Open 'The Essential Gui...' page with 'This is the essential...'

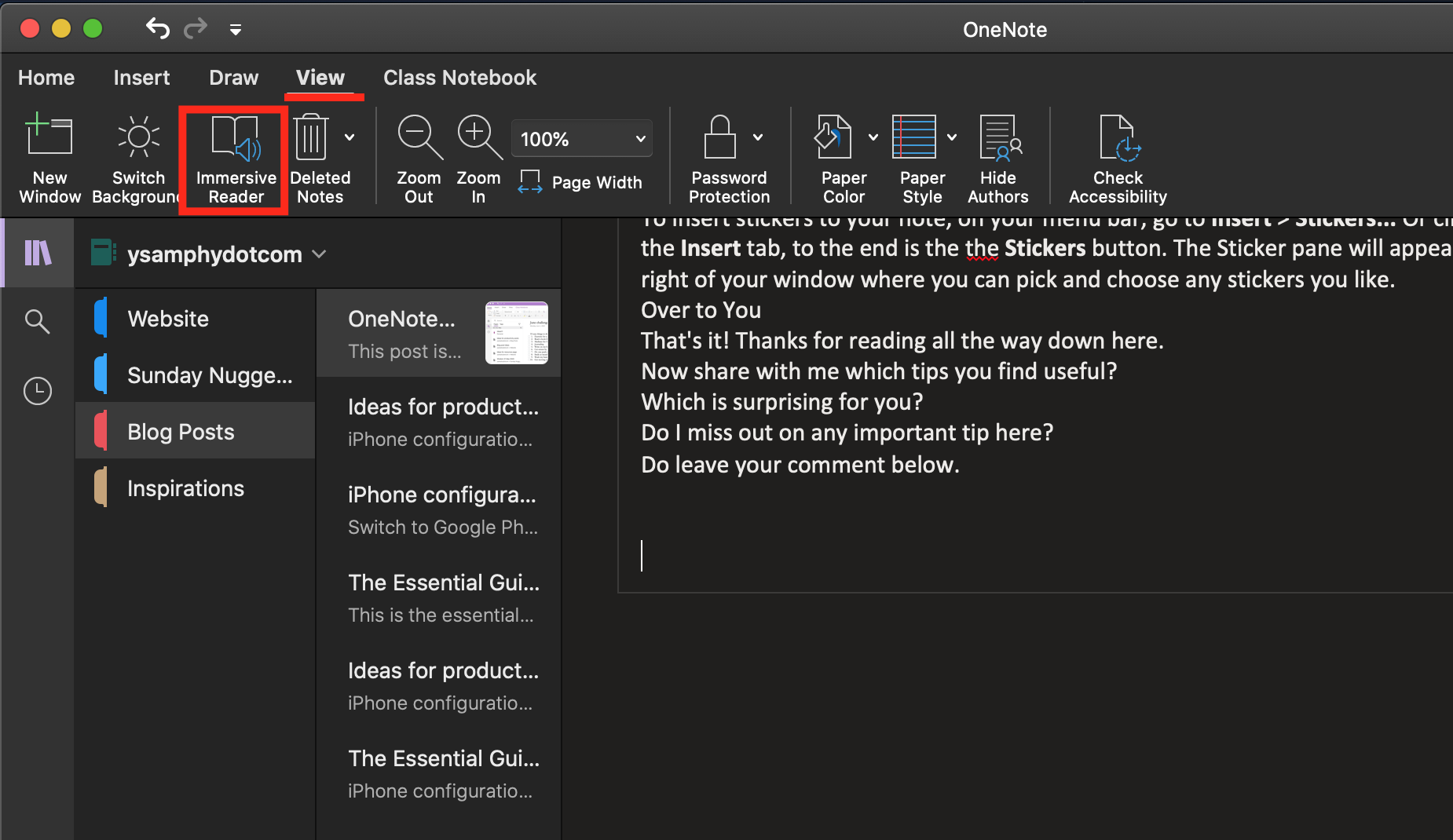tap(438, 598)
